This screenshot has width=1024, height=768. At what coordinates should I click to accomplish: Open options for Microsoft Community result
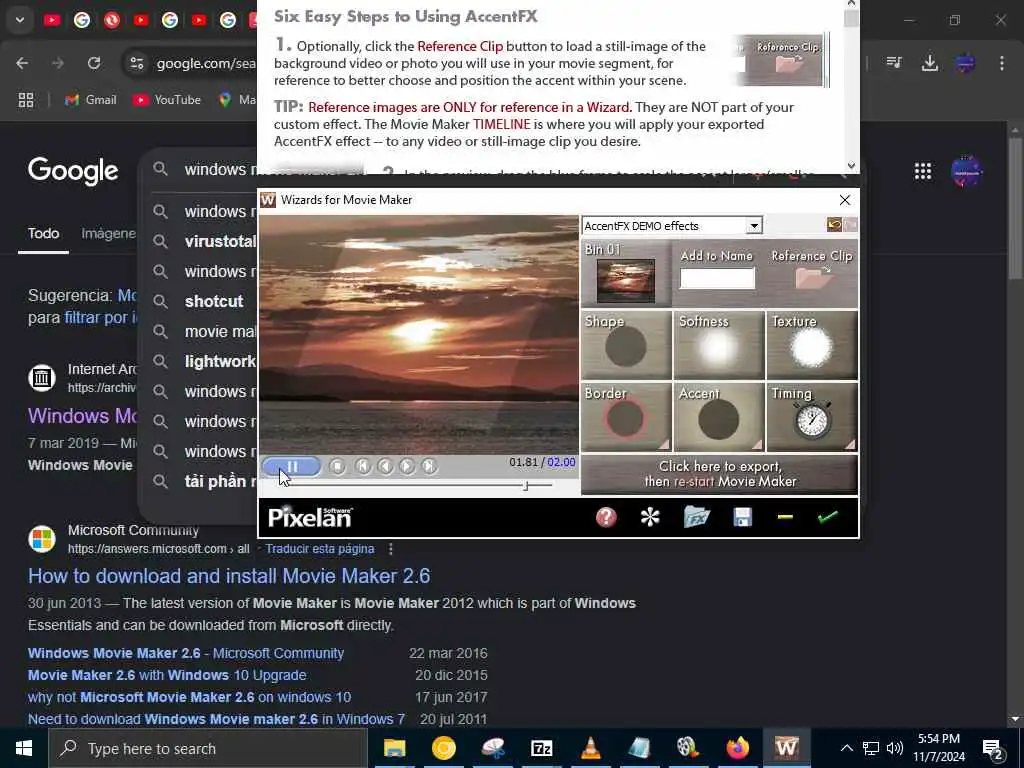[391, 549]
